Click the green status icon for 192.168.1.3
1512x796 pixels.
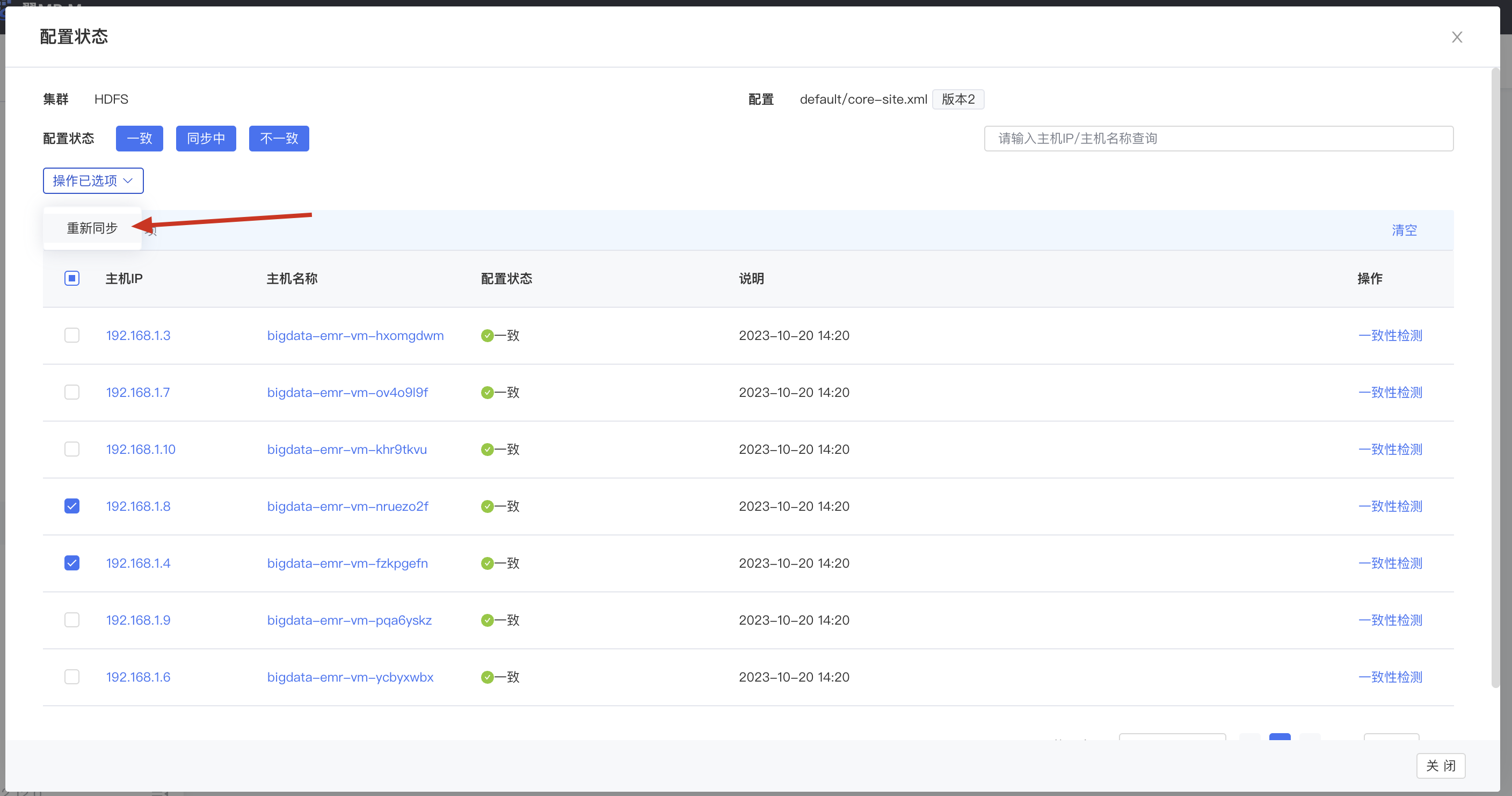click(487, 336)
